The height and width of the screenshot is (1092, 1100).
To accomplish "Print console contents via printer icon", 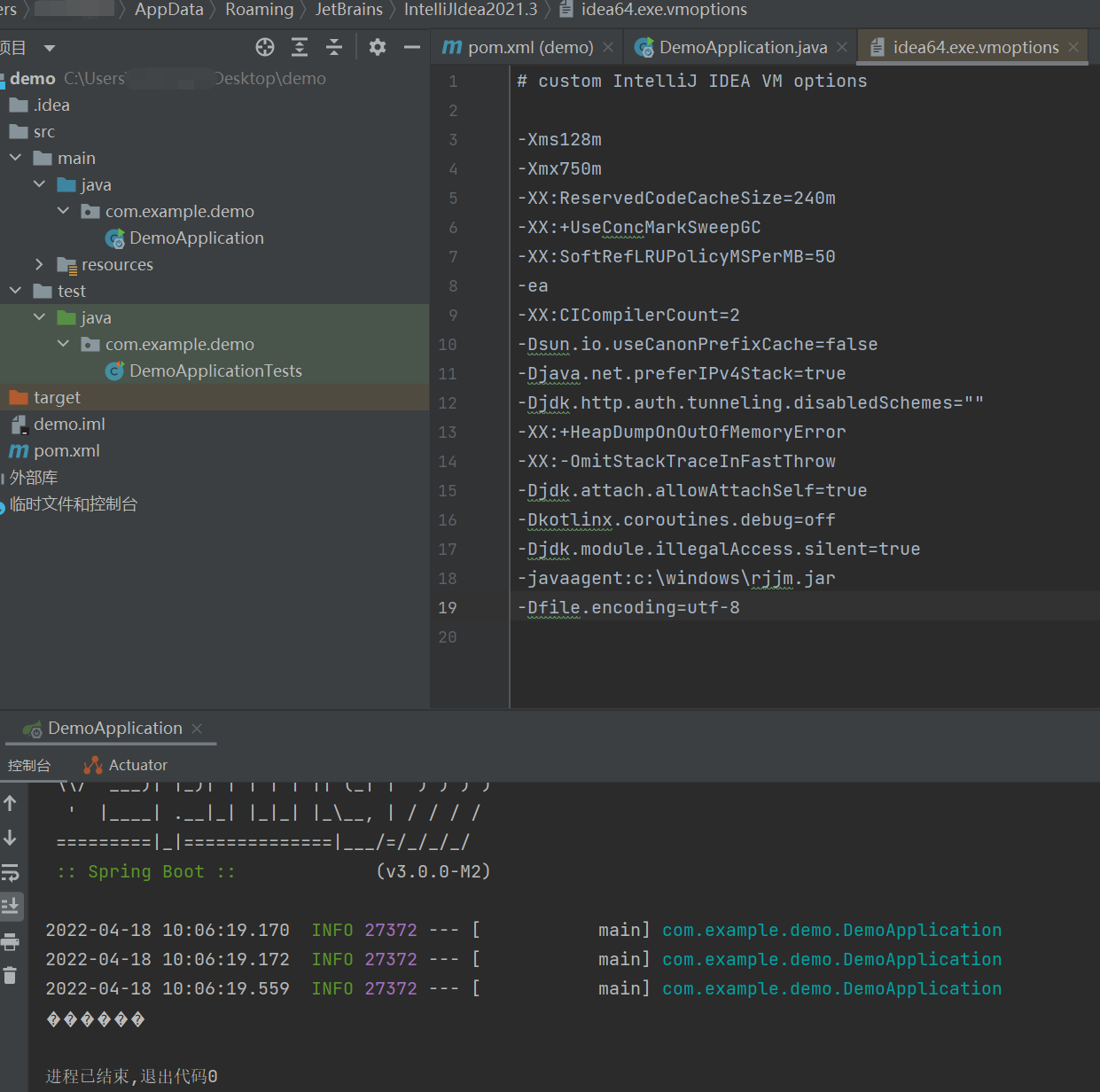I will (x=12, y=941).
